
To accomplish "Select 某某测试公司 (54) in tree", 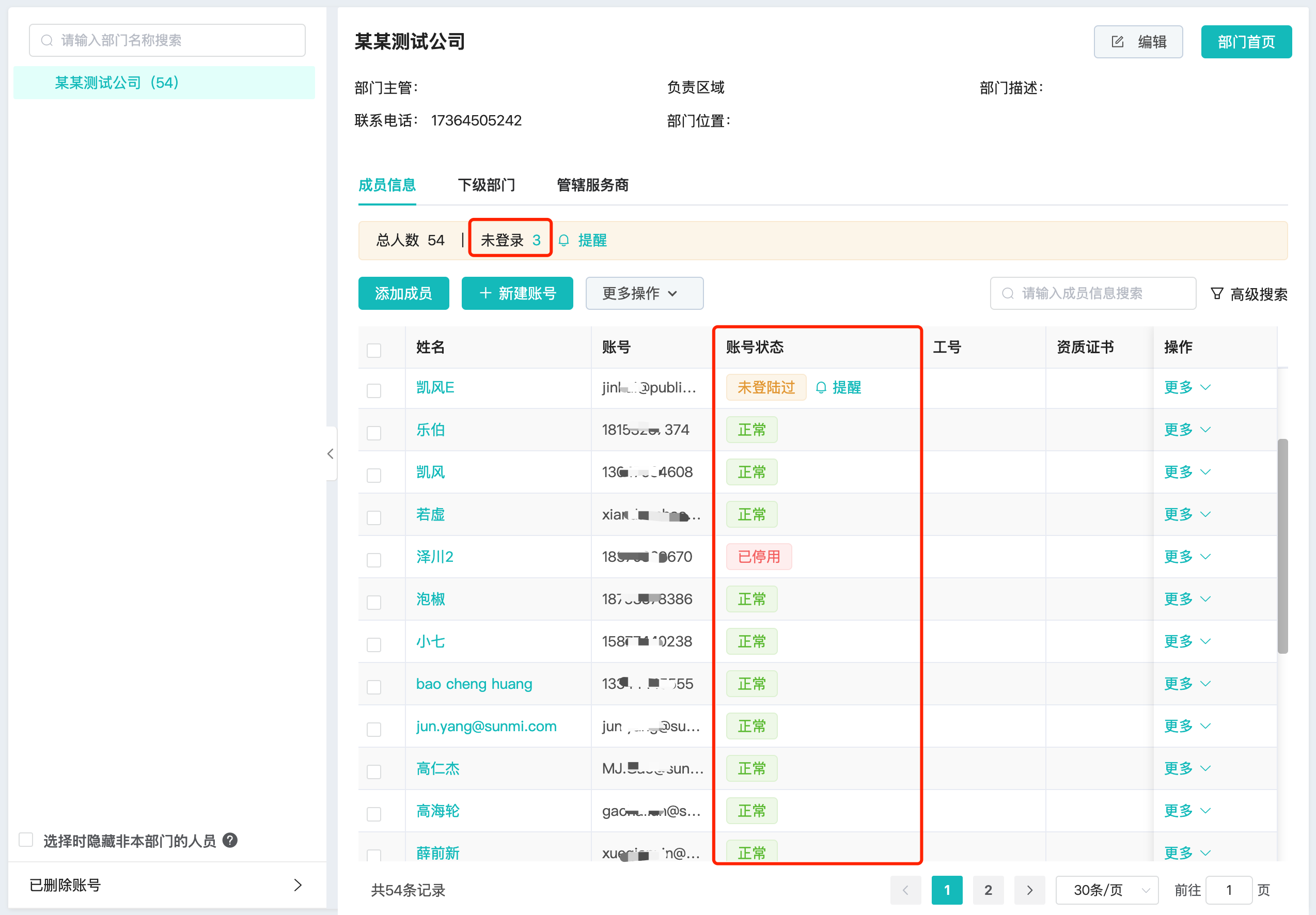I will [x=164, y=83].
